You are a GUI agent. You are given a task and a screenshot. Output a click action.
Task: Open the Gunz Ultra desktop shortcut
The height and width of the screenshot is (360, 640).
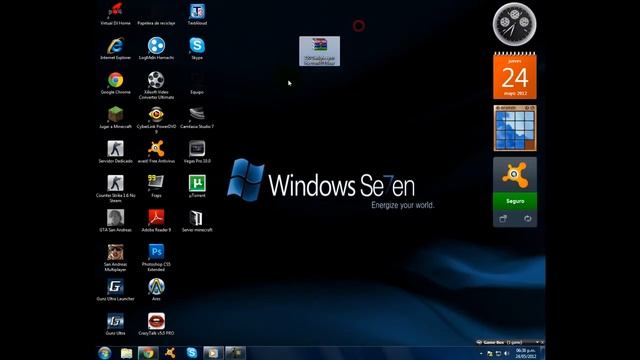pyautogui.click(x=116, y=324)
